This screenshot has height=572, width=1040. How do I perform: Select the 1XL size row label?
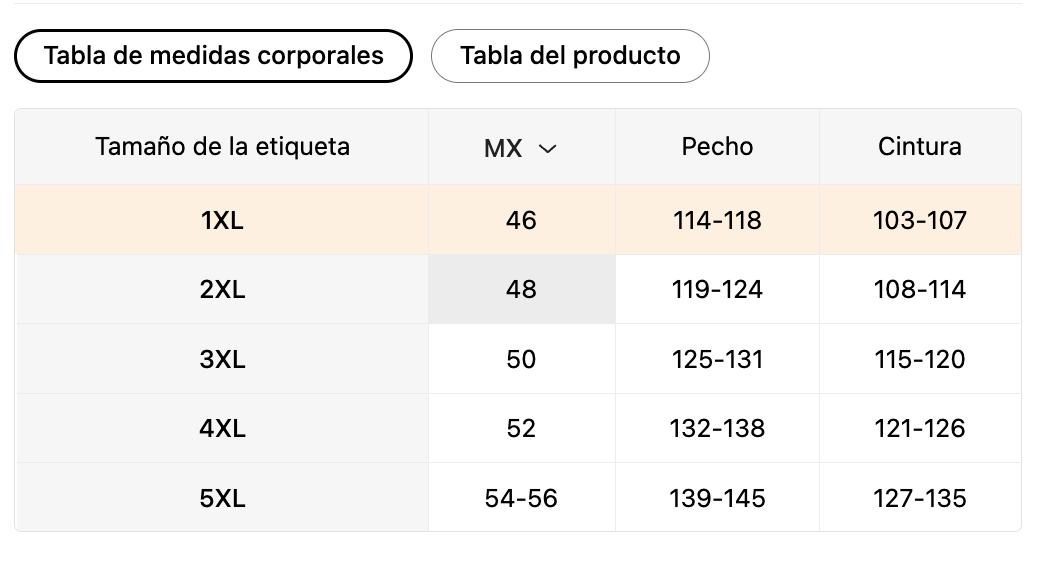[x=222, y=220]
